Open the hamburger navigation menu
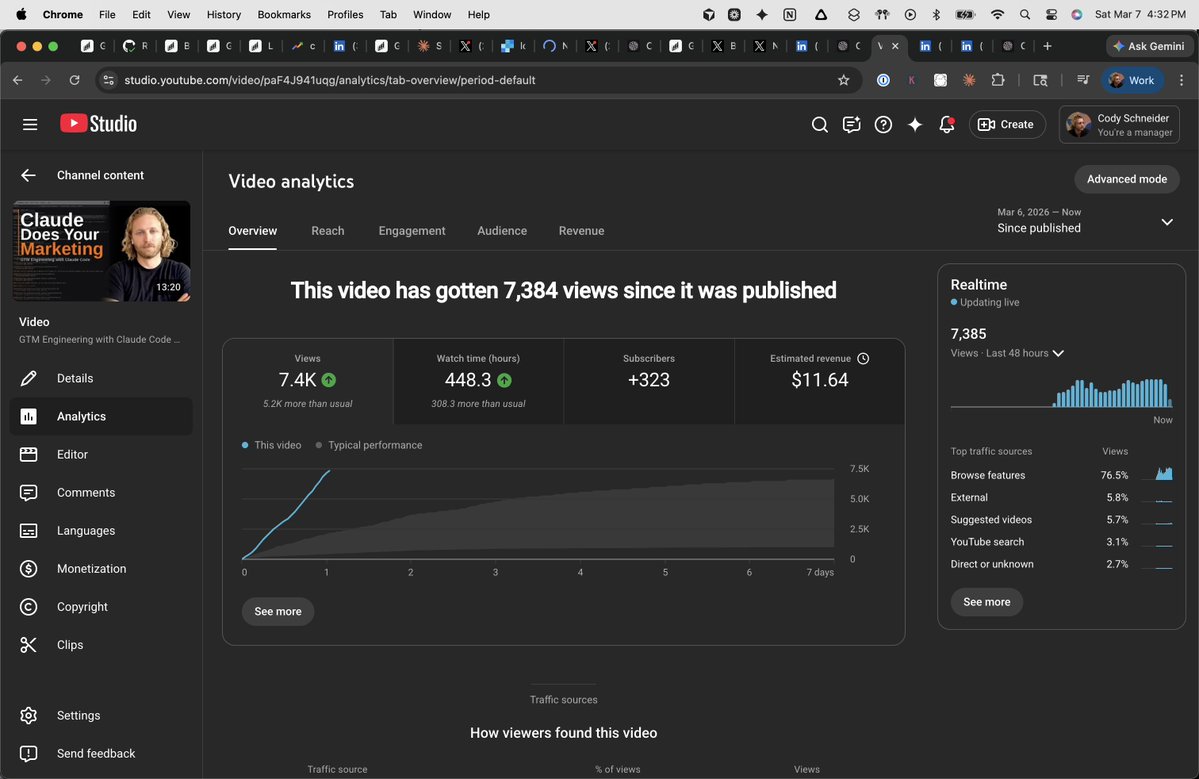 (30, 124)
